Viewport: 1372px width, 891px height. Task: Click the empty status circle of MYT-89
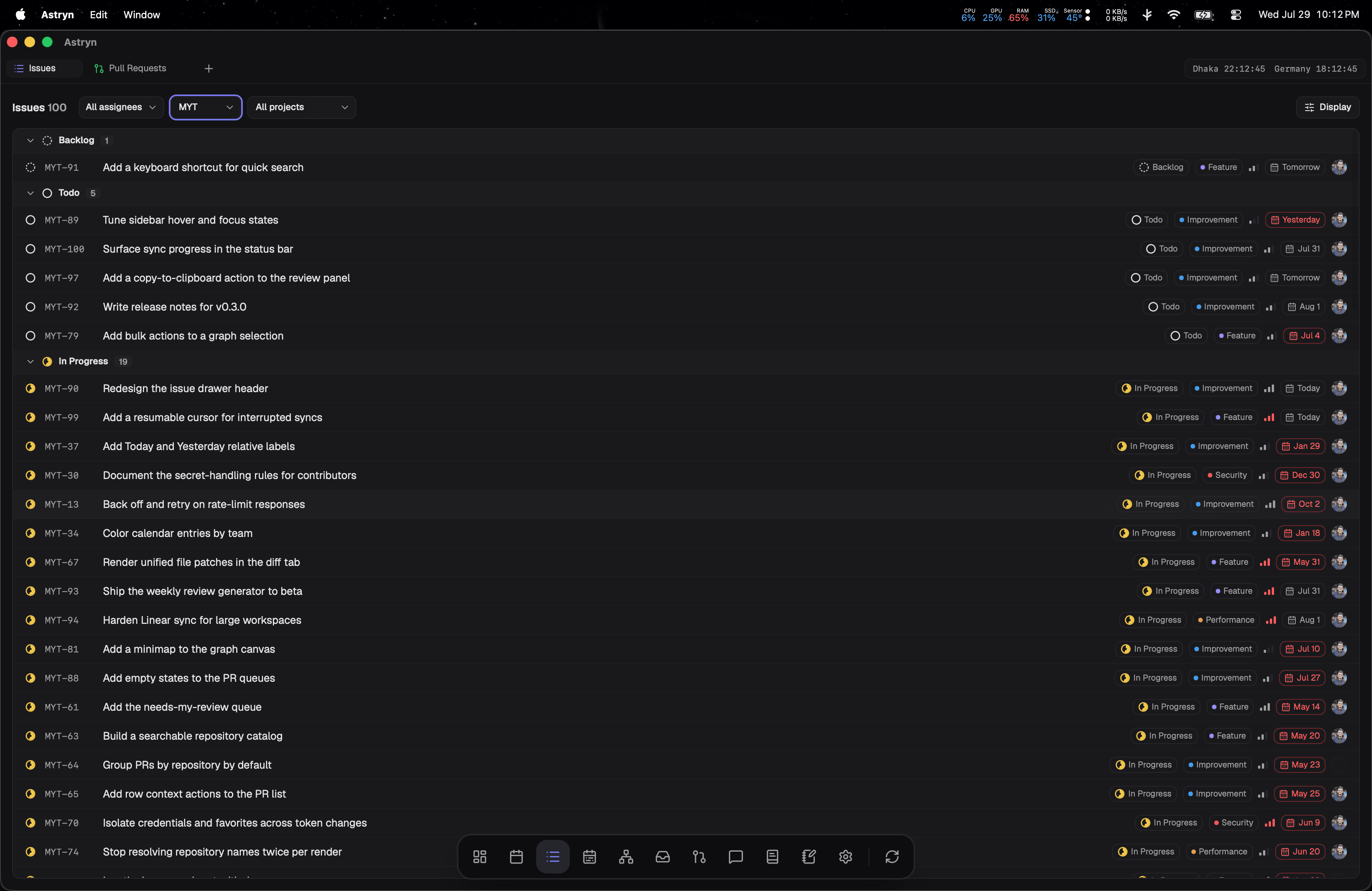tap(30, 220)
